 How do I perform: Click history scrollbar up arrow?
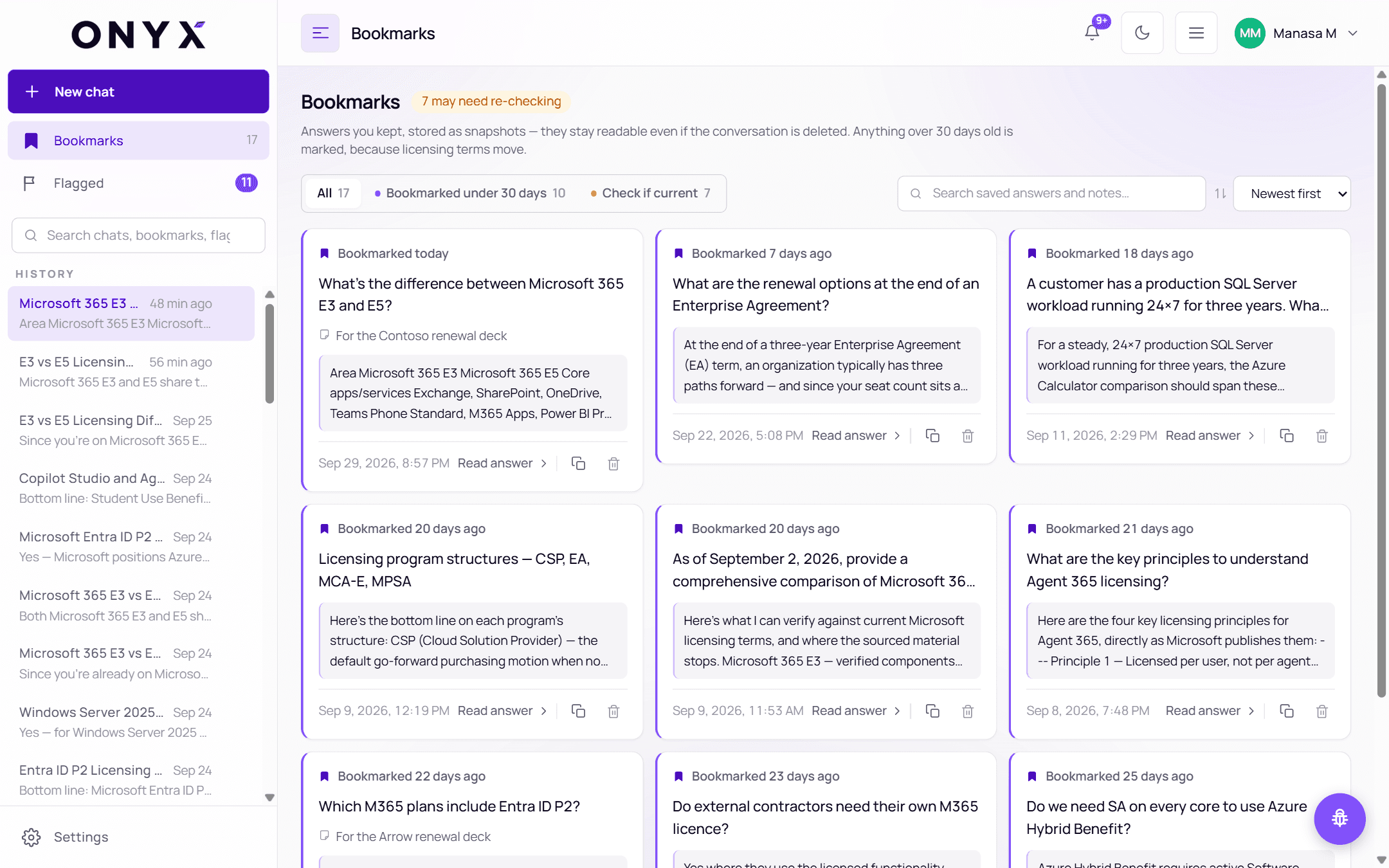tap(270, 294)
